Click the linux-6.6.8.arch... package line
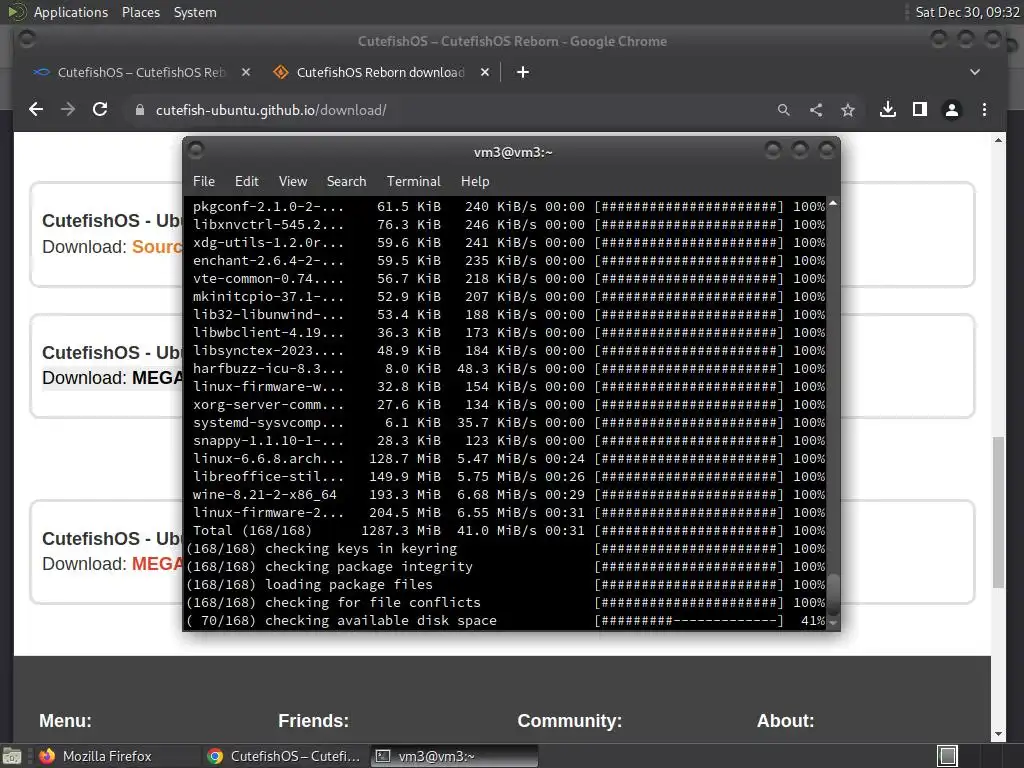 (x=508, y=459)
